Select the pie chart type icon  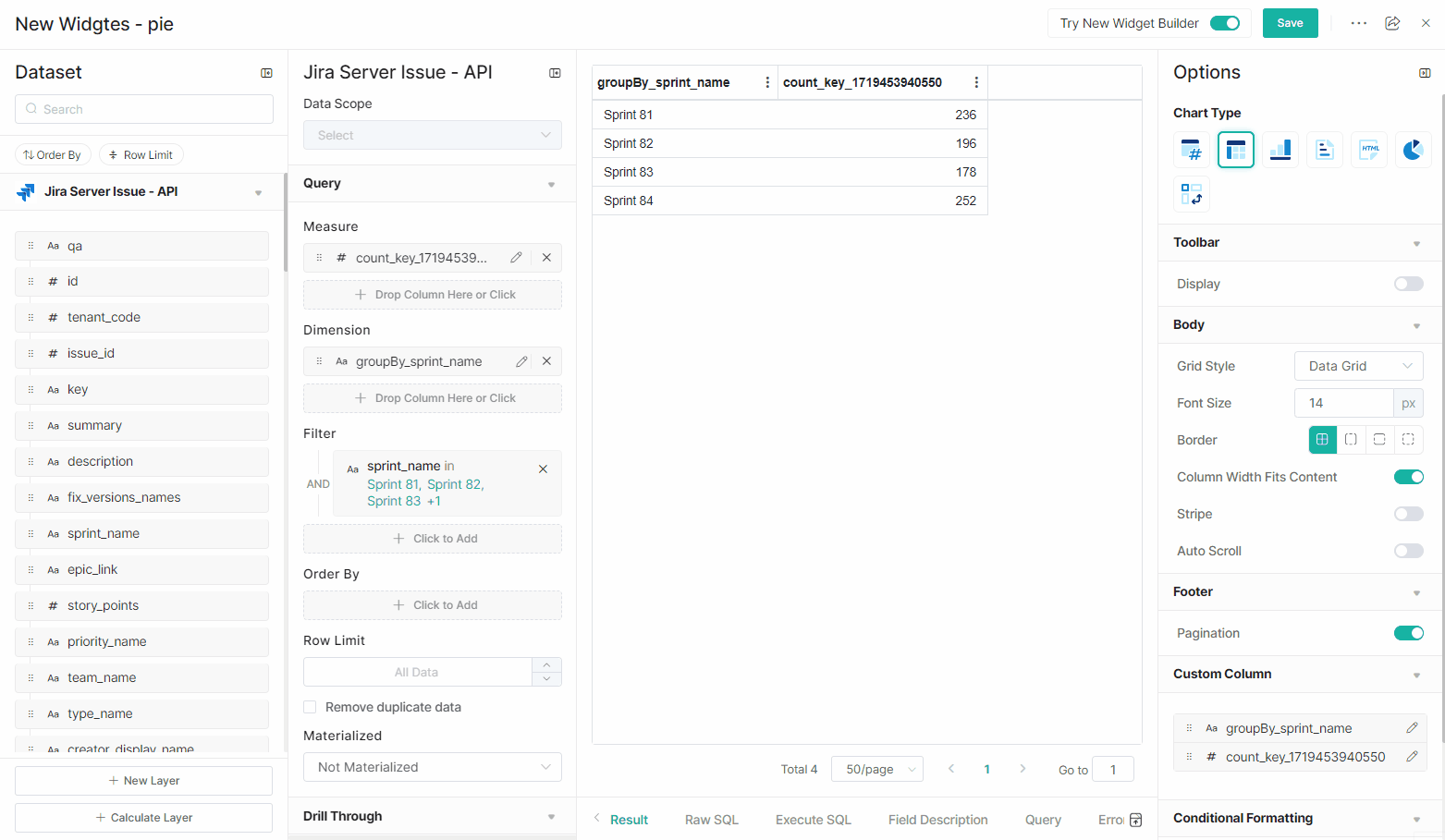coord(1412,150)
